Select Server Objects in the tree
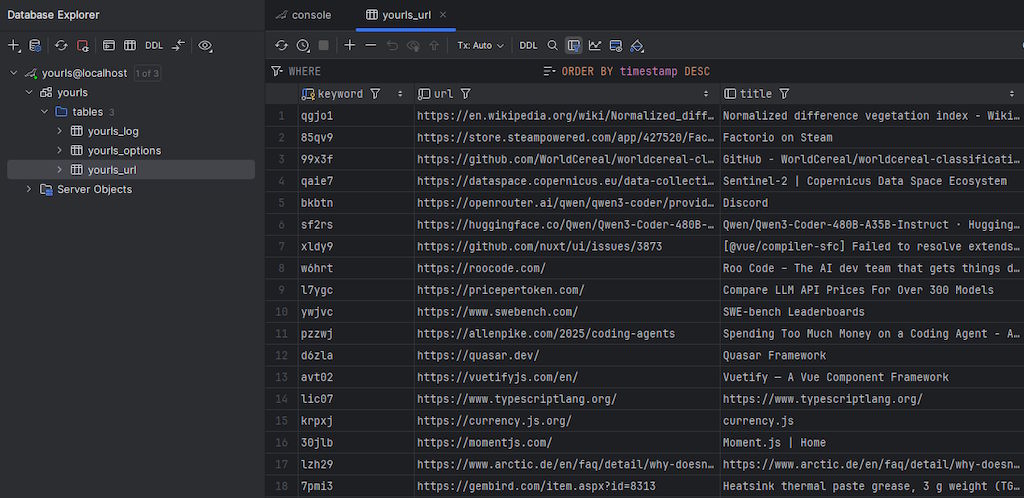Screen dimensions: 1024x498 pos(95,189)
